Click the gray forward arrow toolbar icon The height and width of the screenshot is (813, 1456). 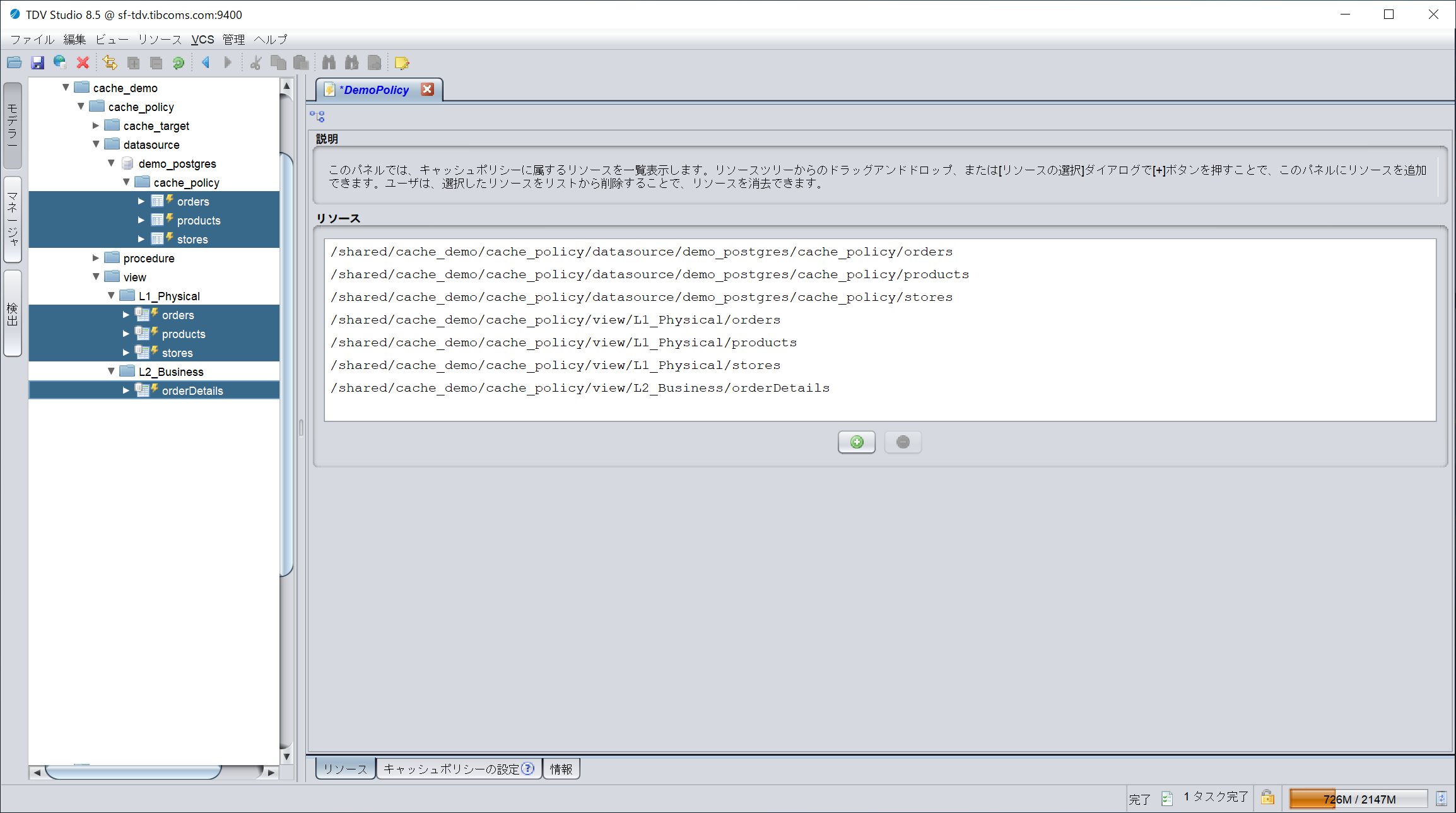click(228, 62)
